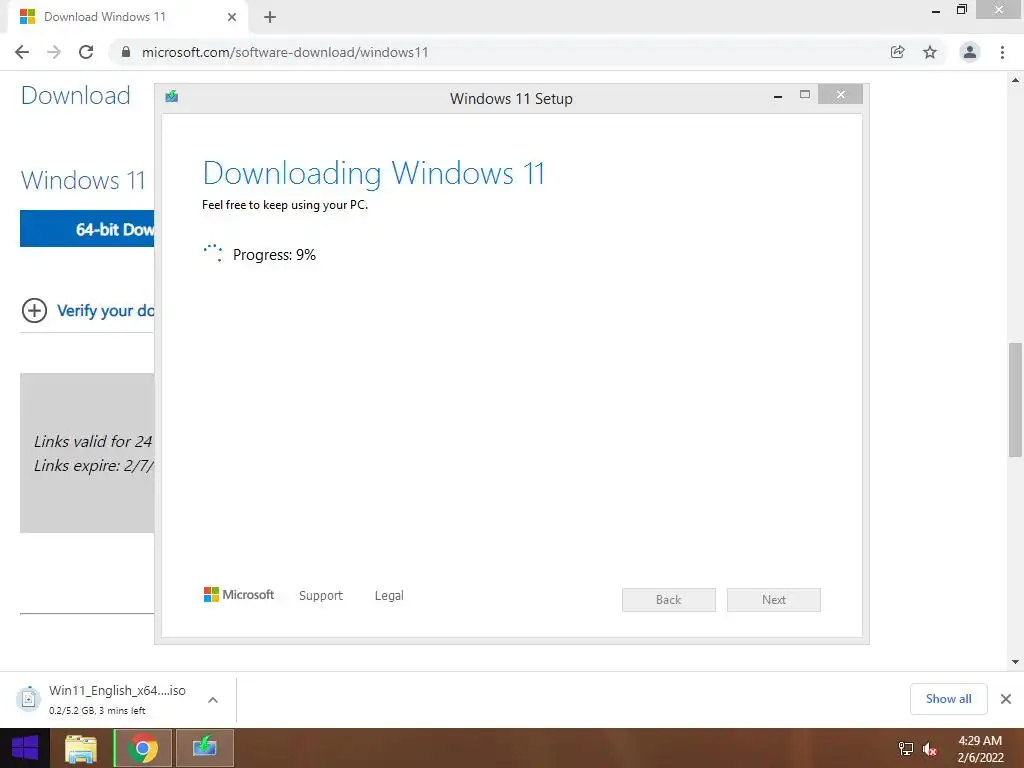Click the Progress: 9% text
Screen dimensions: 1024x768
274,255
